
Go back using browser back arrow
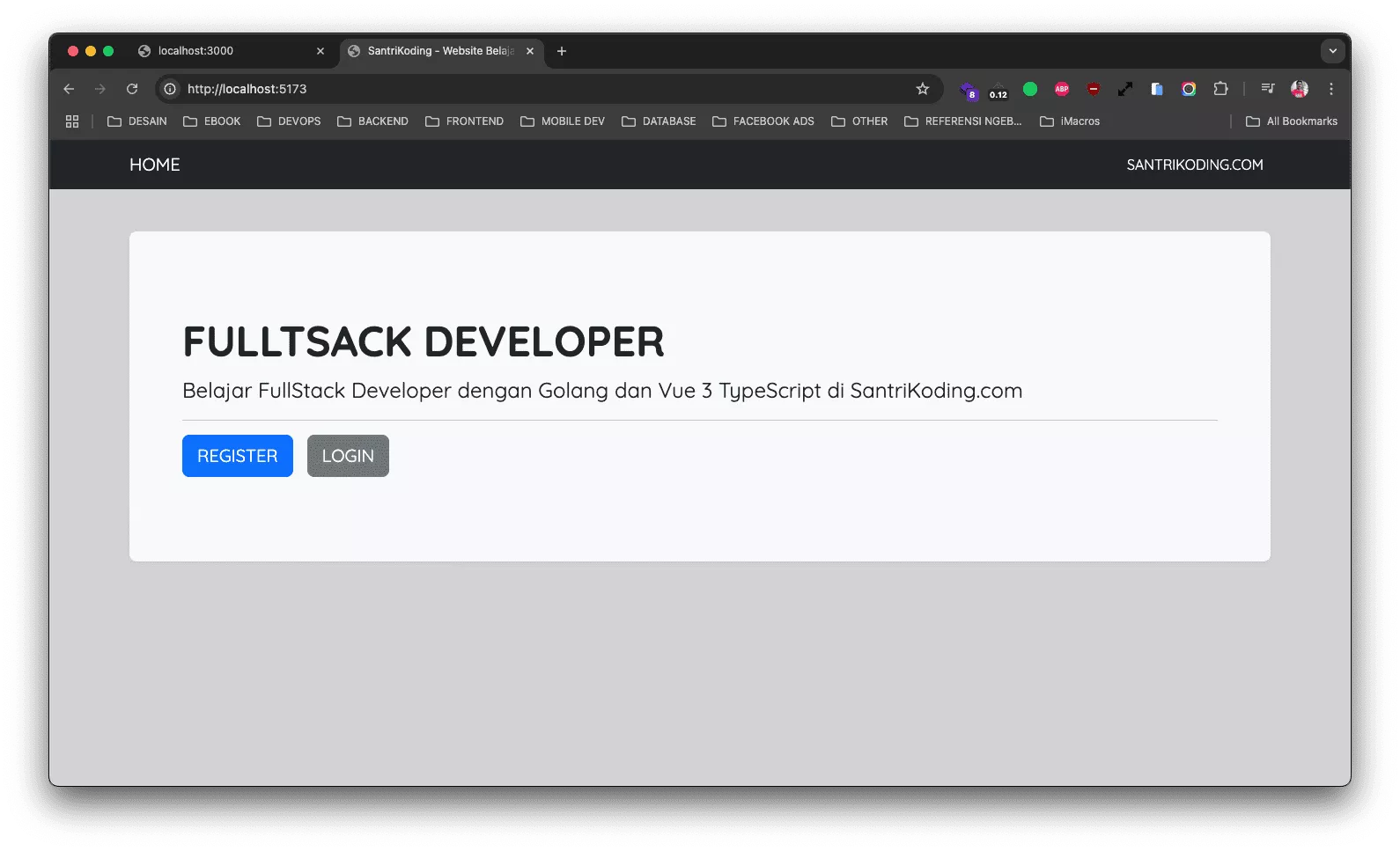point(69,89)
